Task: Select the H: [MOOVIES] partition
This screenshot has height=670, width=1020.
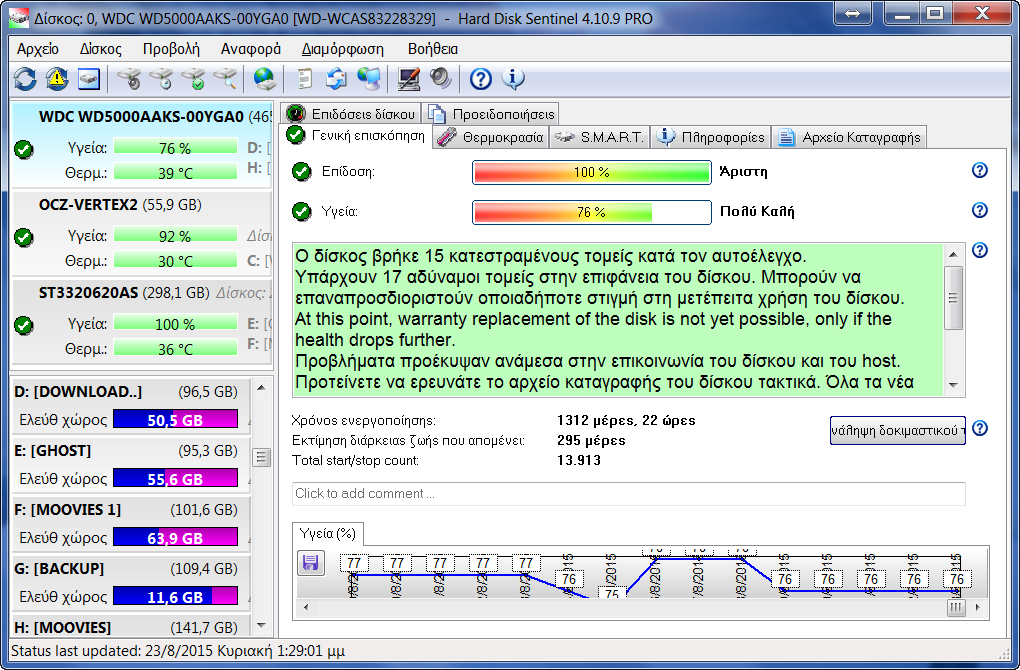Action: [x=131, y=627]
